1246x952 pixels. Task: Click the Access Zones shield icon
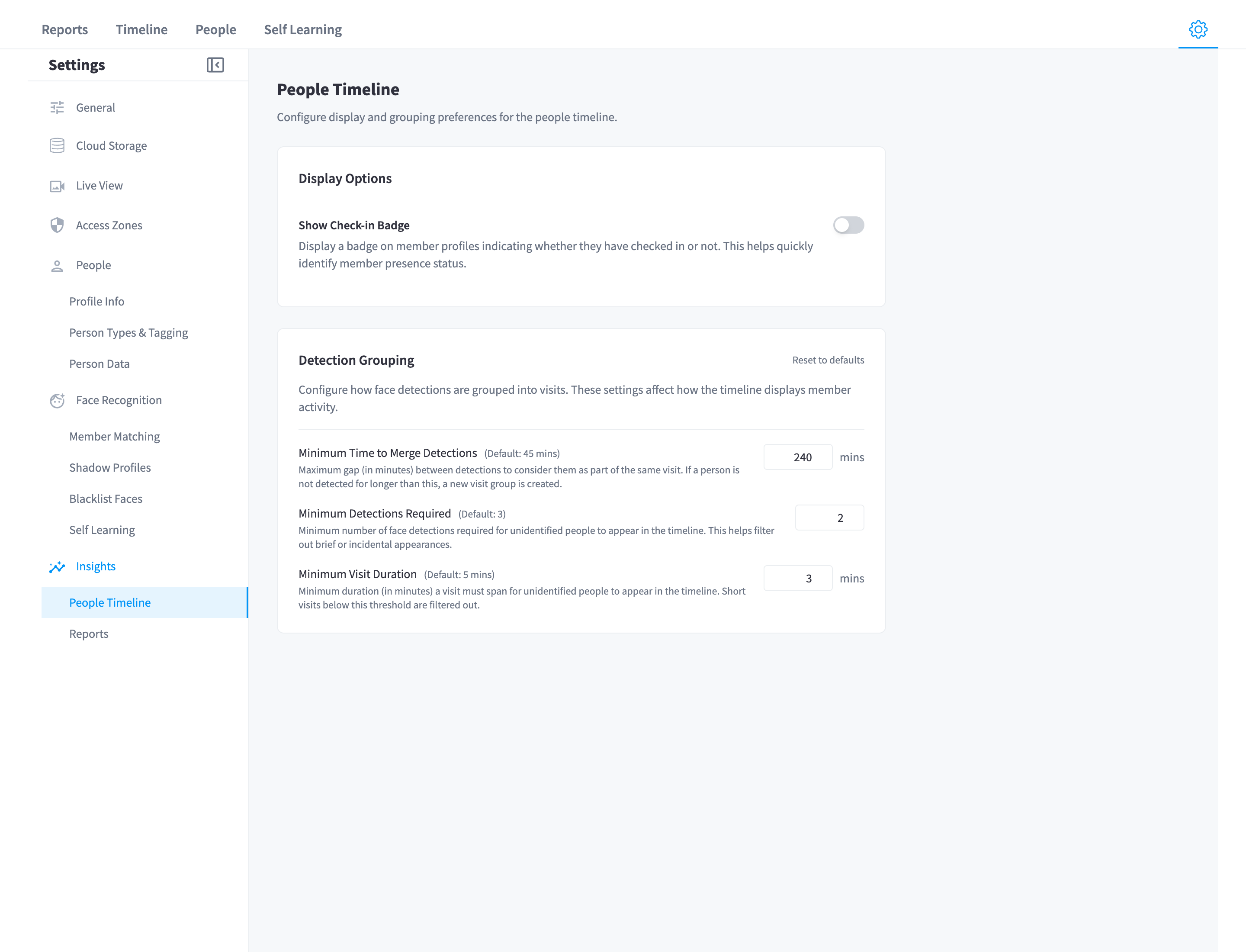click(57, 225)
